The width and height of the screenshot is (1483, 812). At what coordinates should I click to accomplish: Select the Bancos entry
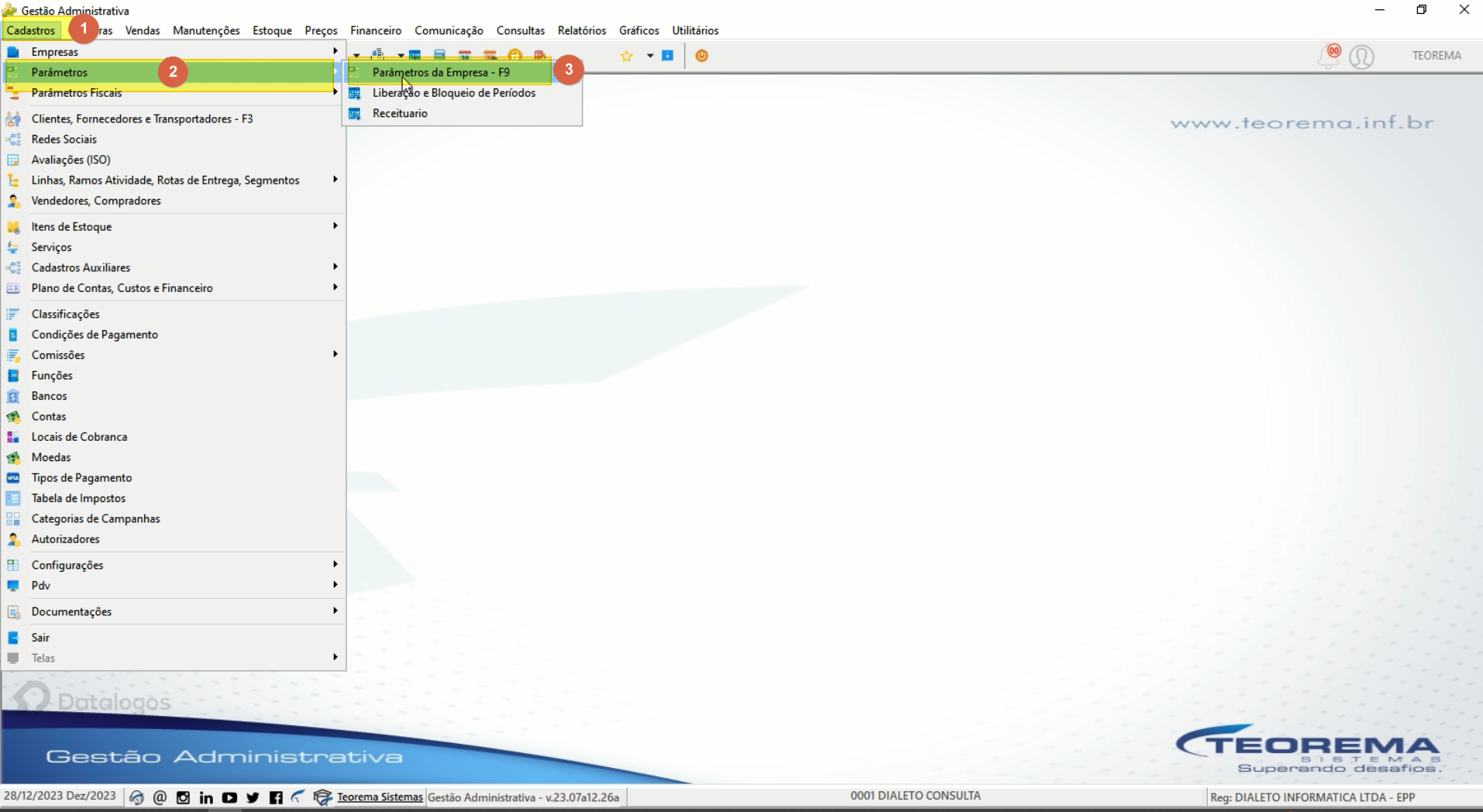click(174, 396)
